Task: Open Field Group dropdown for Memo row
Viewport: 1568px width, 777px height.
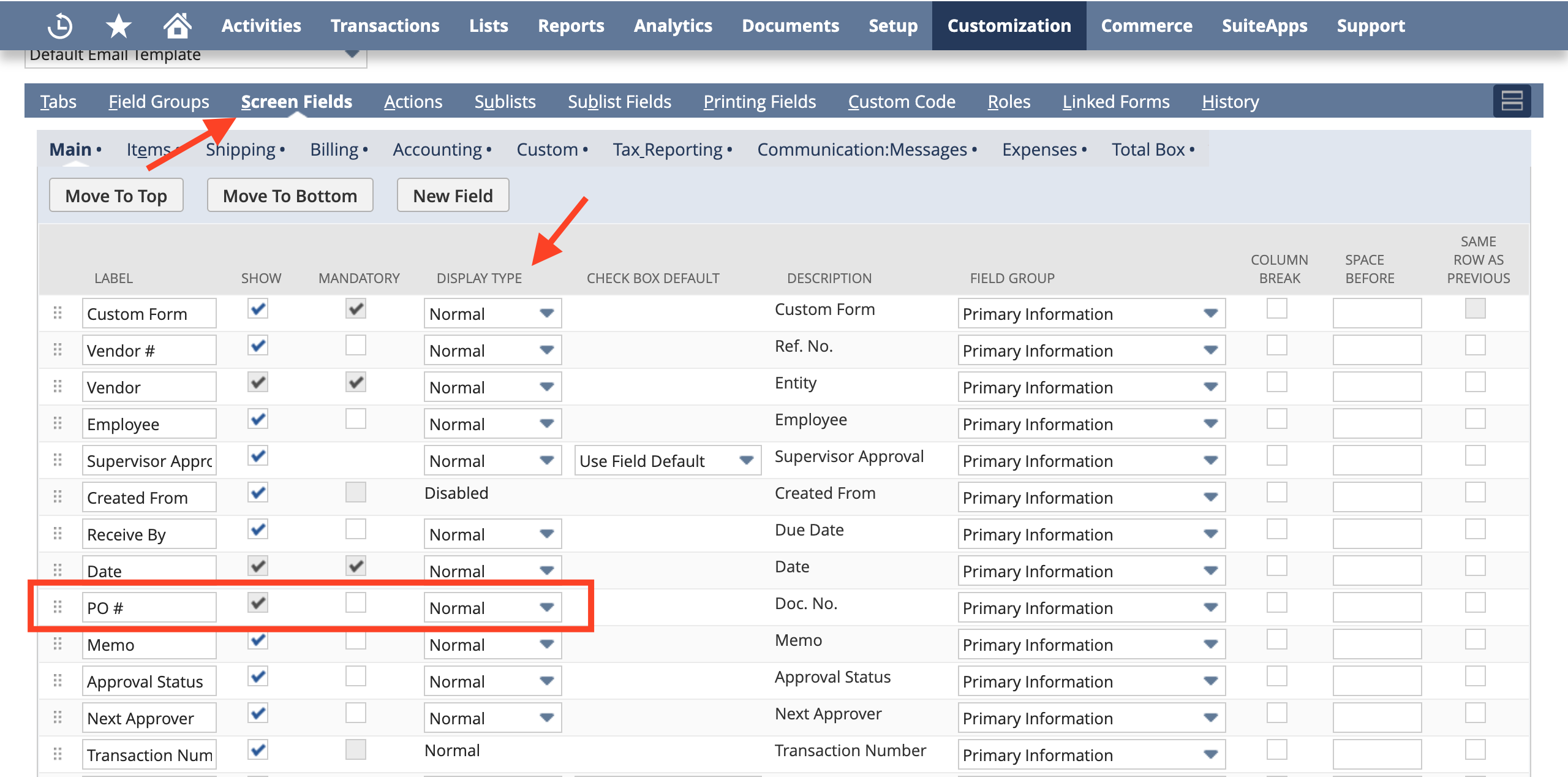Action: (1091, 644)
